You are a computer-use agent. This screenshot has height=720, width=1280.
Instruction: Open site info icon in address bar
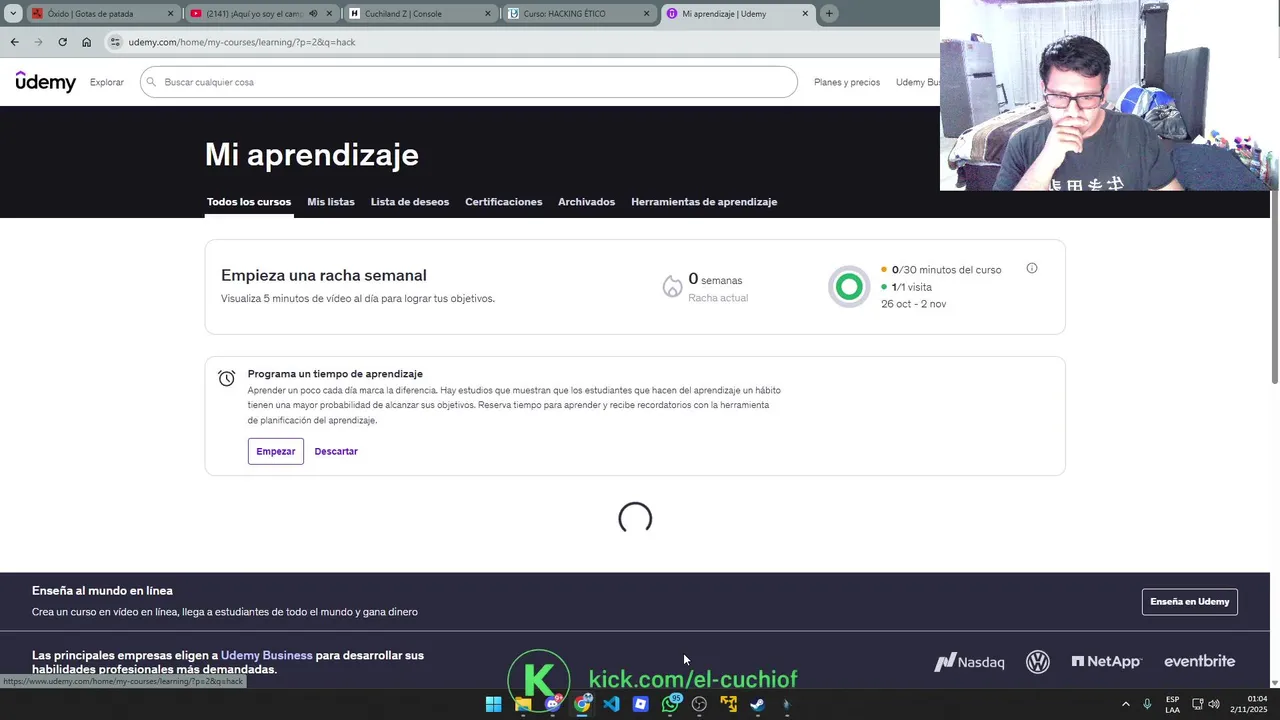tap(115, 42)
